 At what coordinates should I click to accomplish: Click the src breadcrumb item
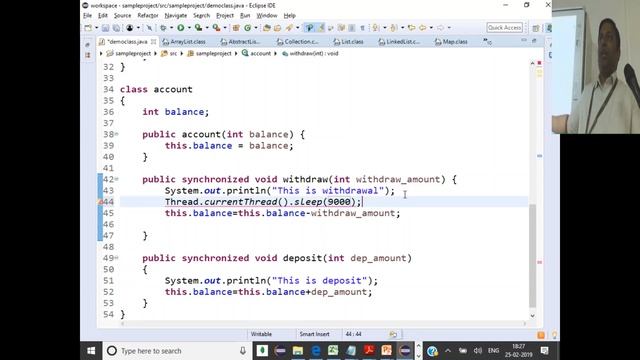(x=169, y=53)
